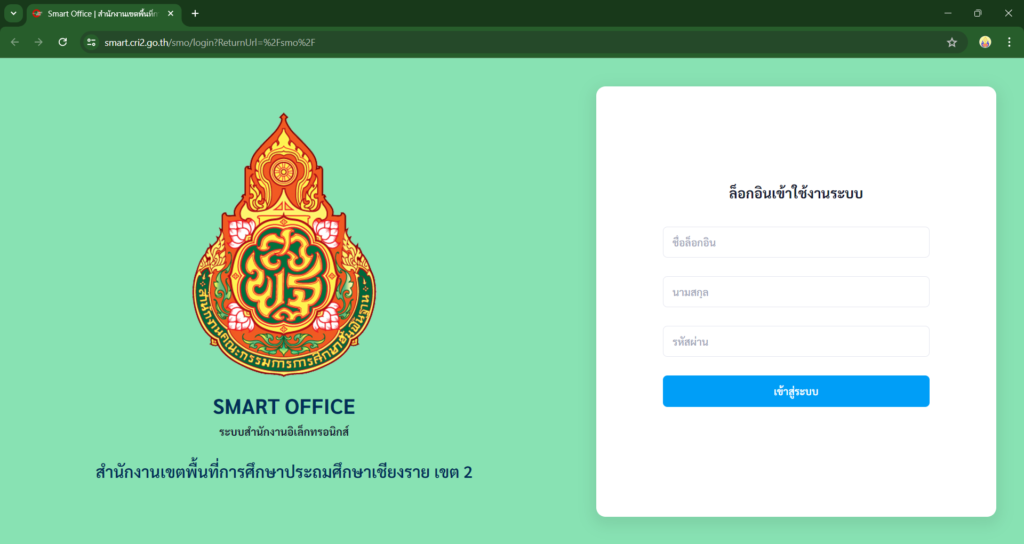Expand the tab search dropdown arrow
Image resolution: width=1024 pixels, height=544 pixels.
click(13, 14)
